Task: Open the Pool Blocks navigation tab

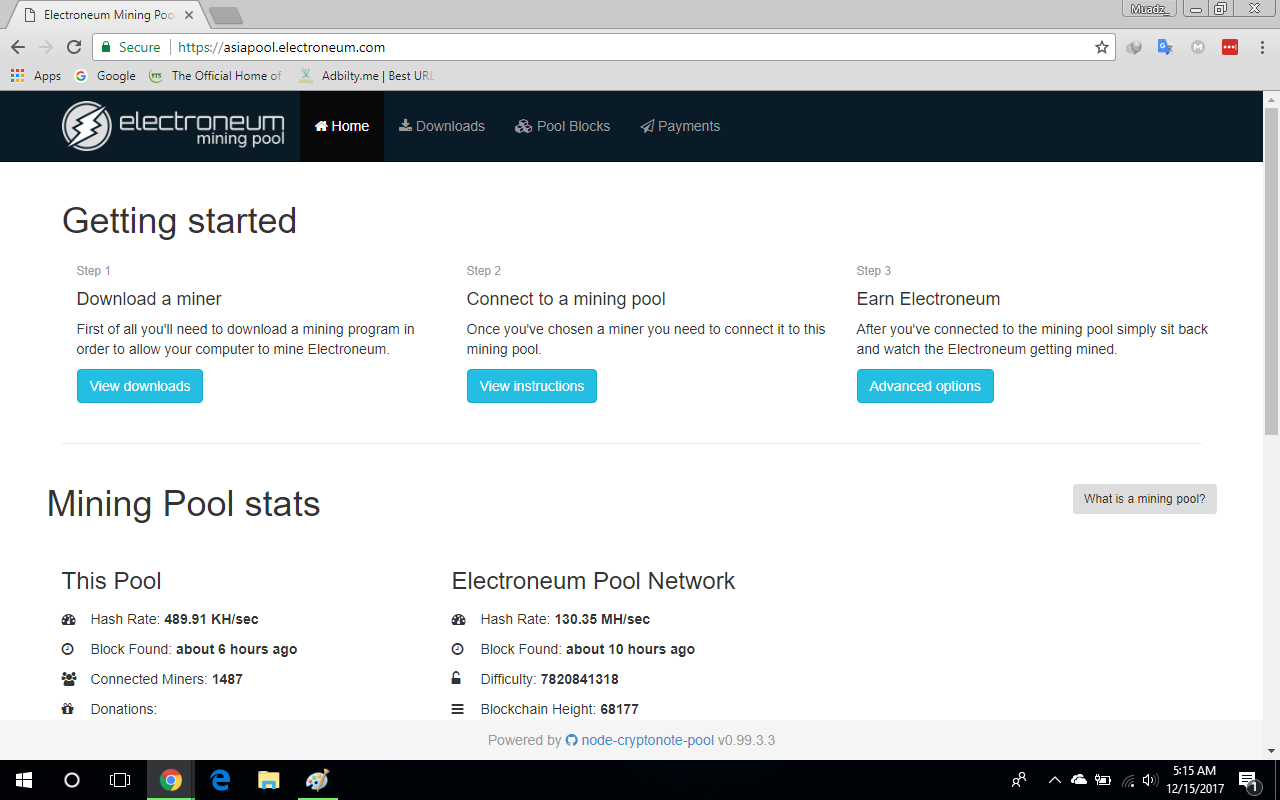Action: [563, 126]
